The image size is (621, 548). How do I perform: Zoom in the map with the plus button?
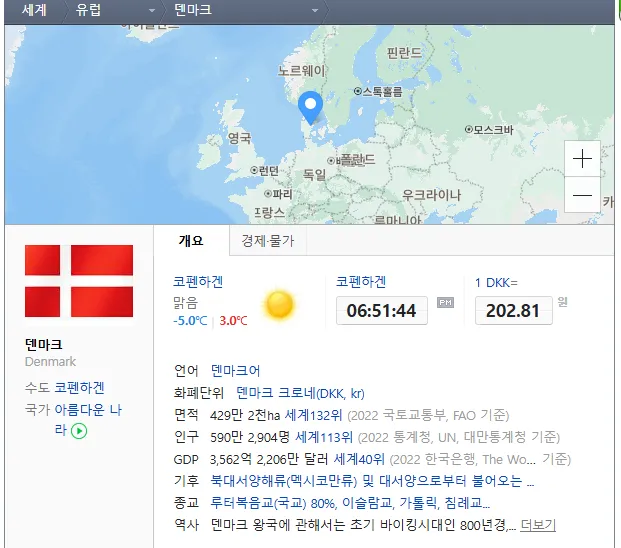582,159
